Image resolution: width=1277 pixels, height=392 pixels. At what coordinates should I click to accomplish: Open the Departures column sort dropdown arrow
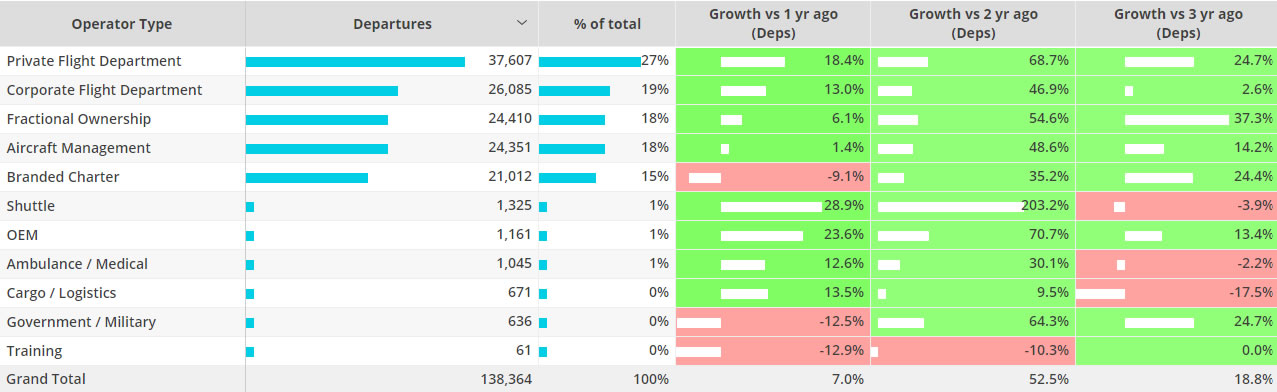[521, 23]
